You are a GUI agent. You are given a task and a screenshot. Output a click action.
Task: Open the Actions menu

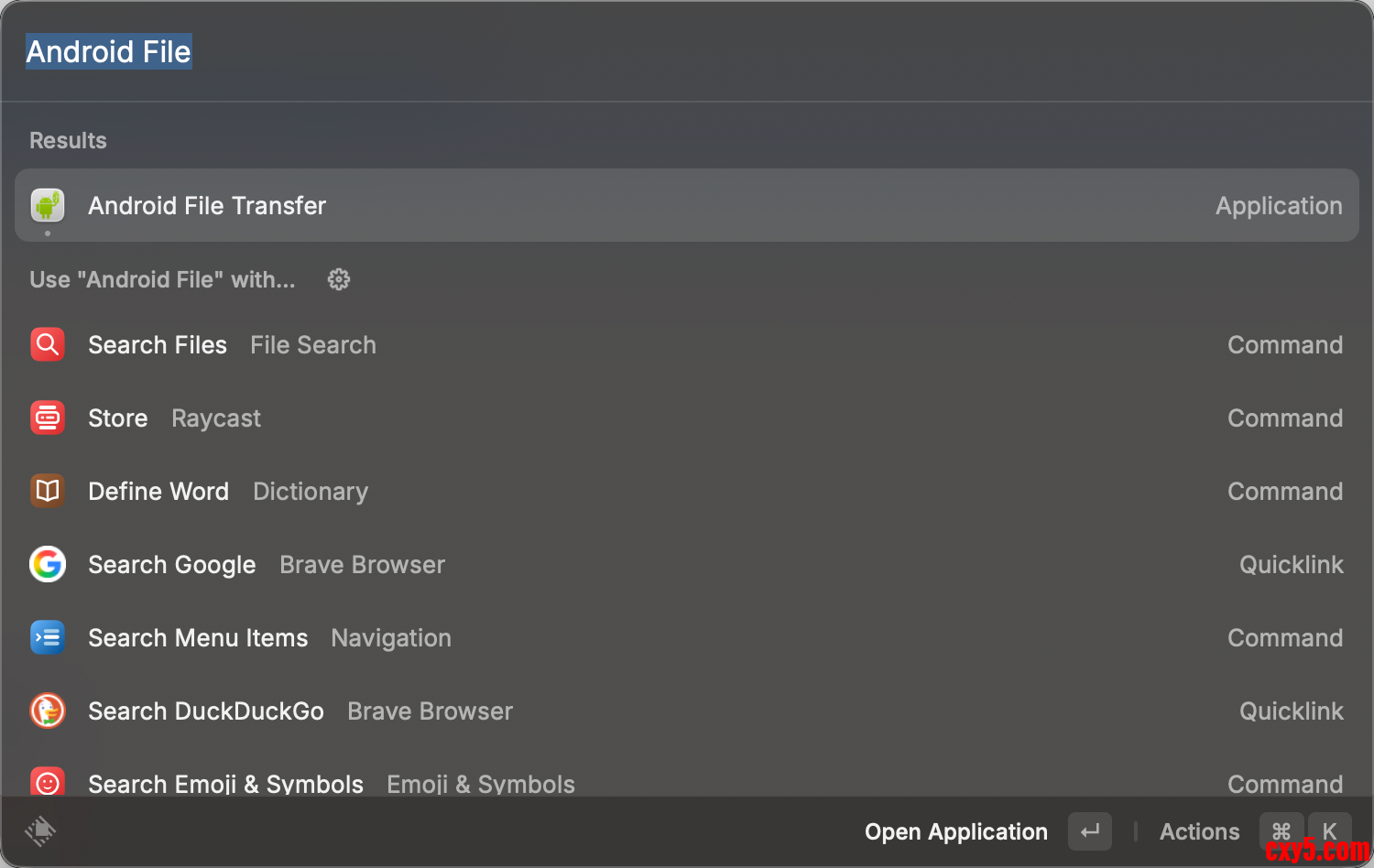click(1200, 831)
